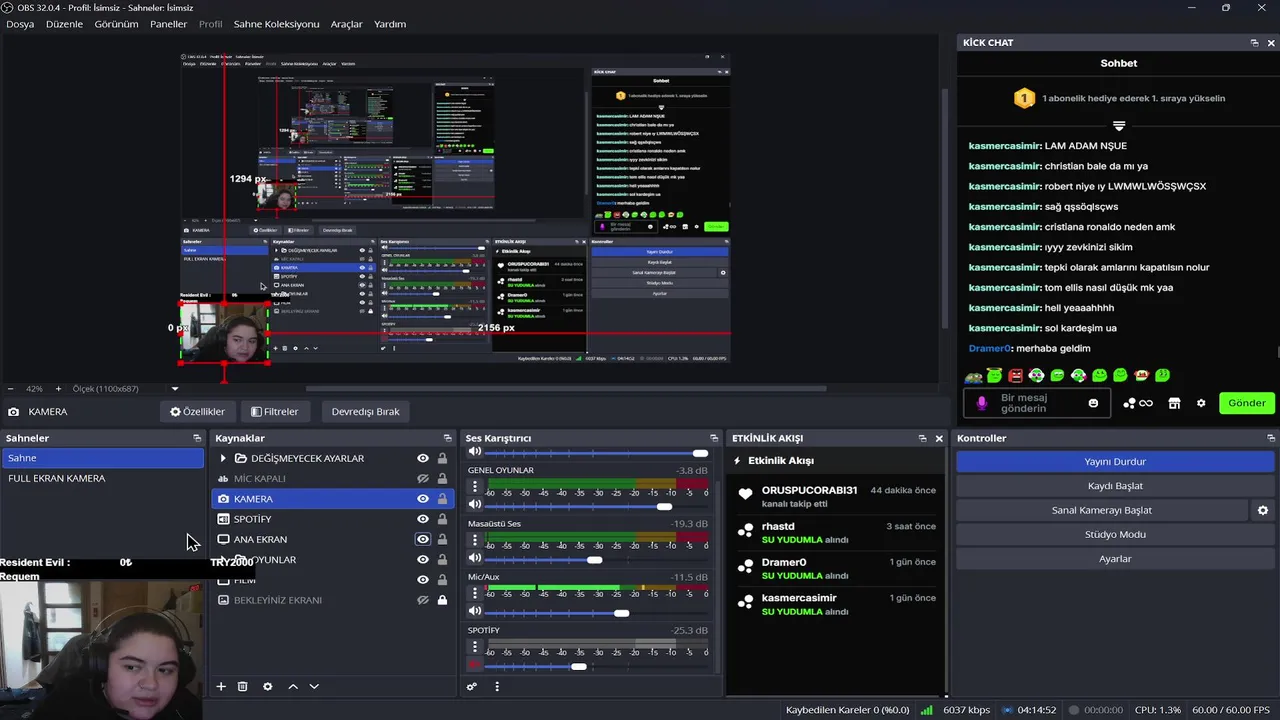Hide the KAMERA source

click(x=423, y=499)
